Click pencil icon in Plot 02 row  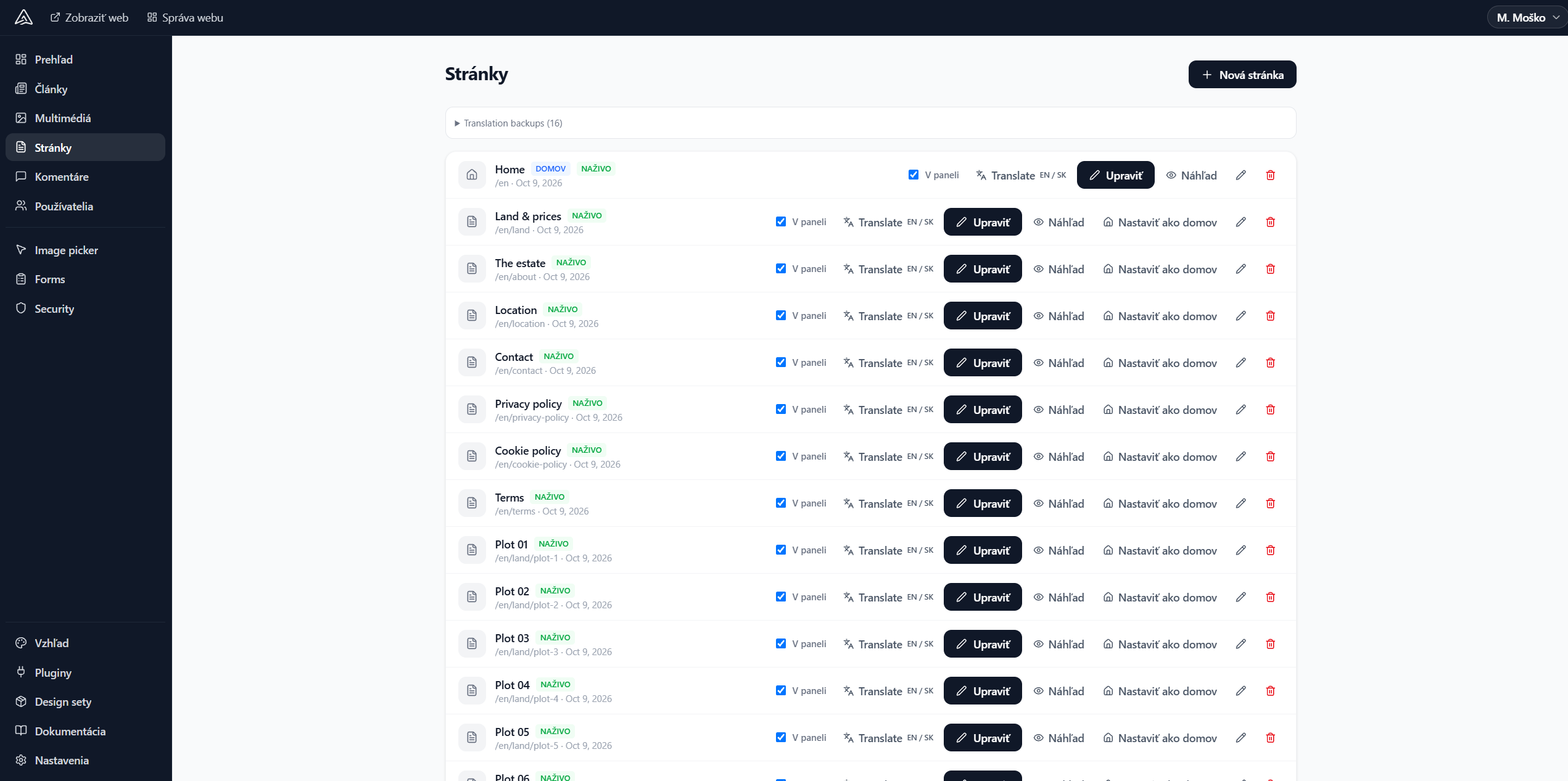pyautogui.click(x=1241, y=597)
